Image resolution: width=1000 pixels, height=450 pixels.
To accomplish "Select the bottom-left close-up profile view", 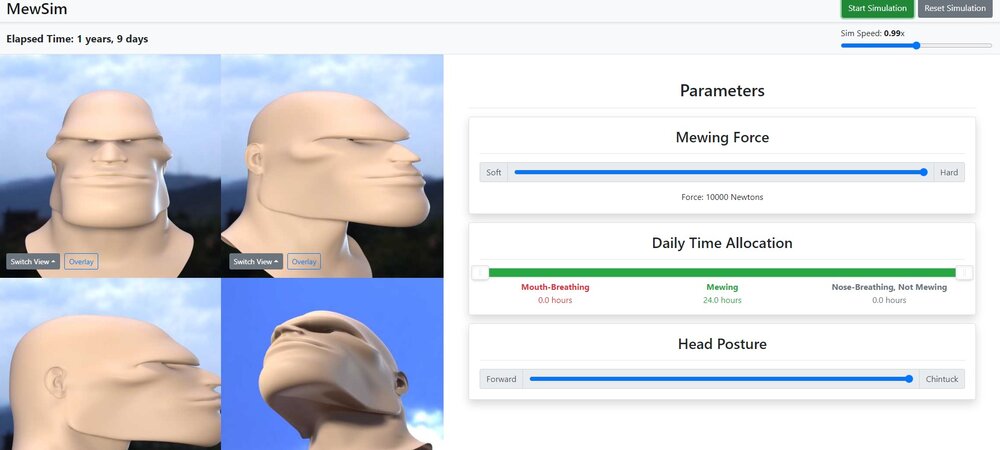I will click(x=110, y=364).
